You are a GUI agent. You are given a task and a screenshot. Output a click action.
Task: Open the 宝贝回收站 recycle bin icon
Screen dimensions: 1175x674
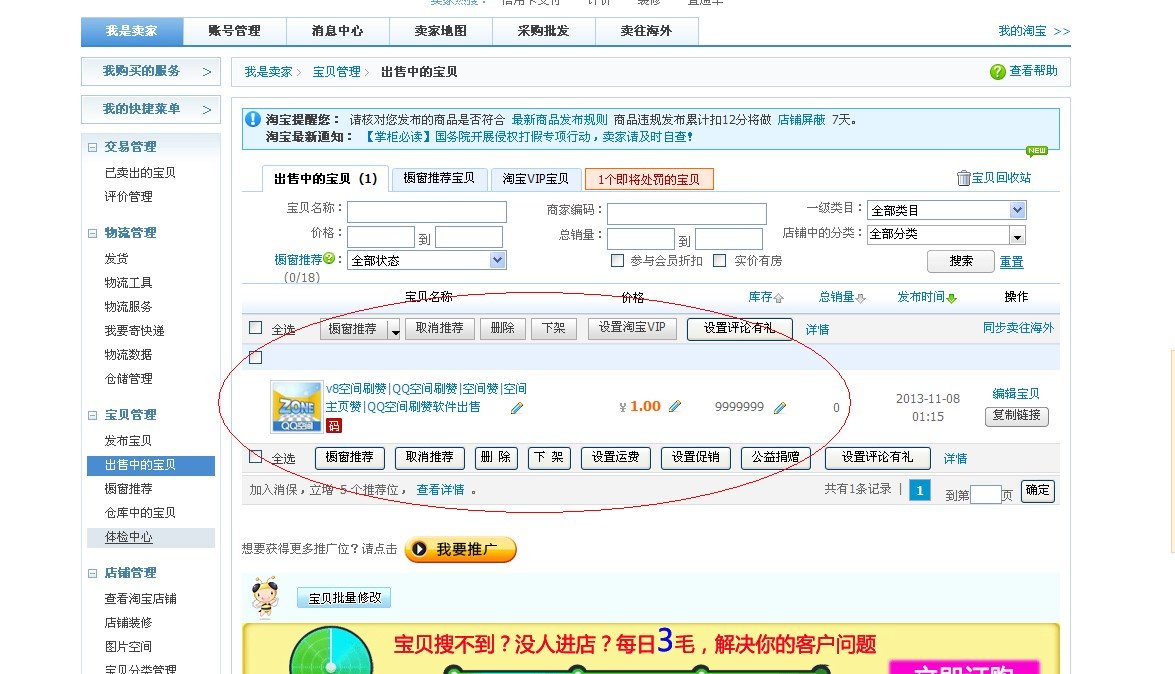click(x=964, y=178)
